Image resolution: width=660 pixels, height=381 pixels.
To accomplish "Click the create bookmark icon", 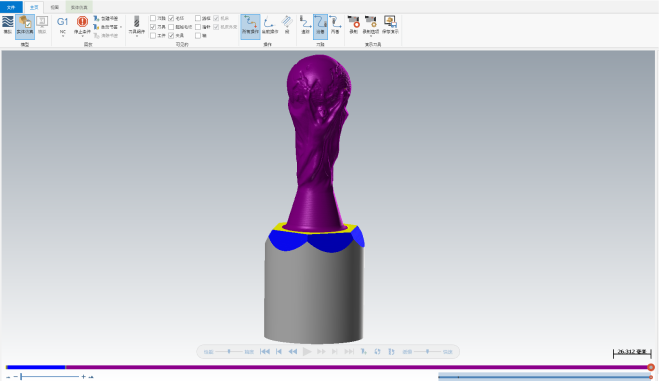I will coord(96,19).
